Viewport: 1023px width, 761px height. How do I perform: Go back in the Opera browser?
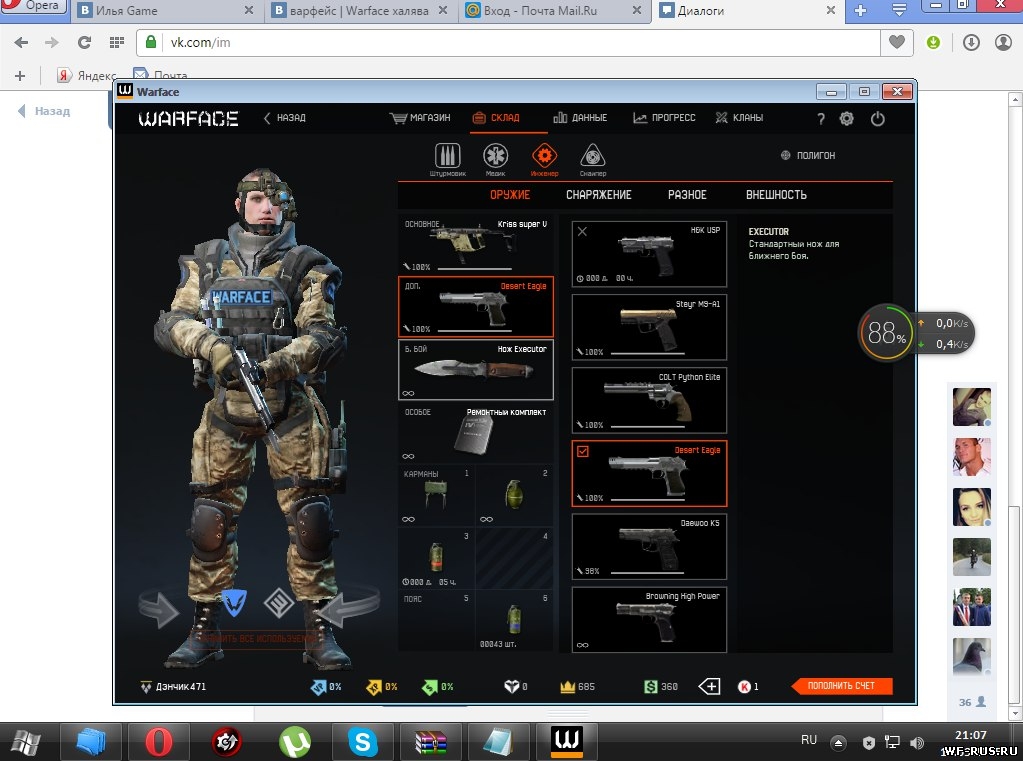(21, 42)
